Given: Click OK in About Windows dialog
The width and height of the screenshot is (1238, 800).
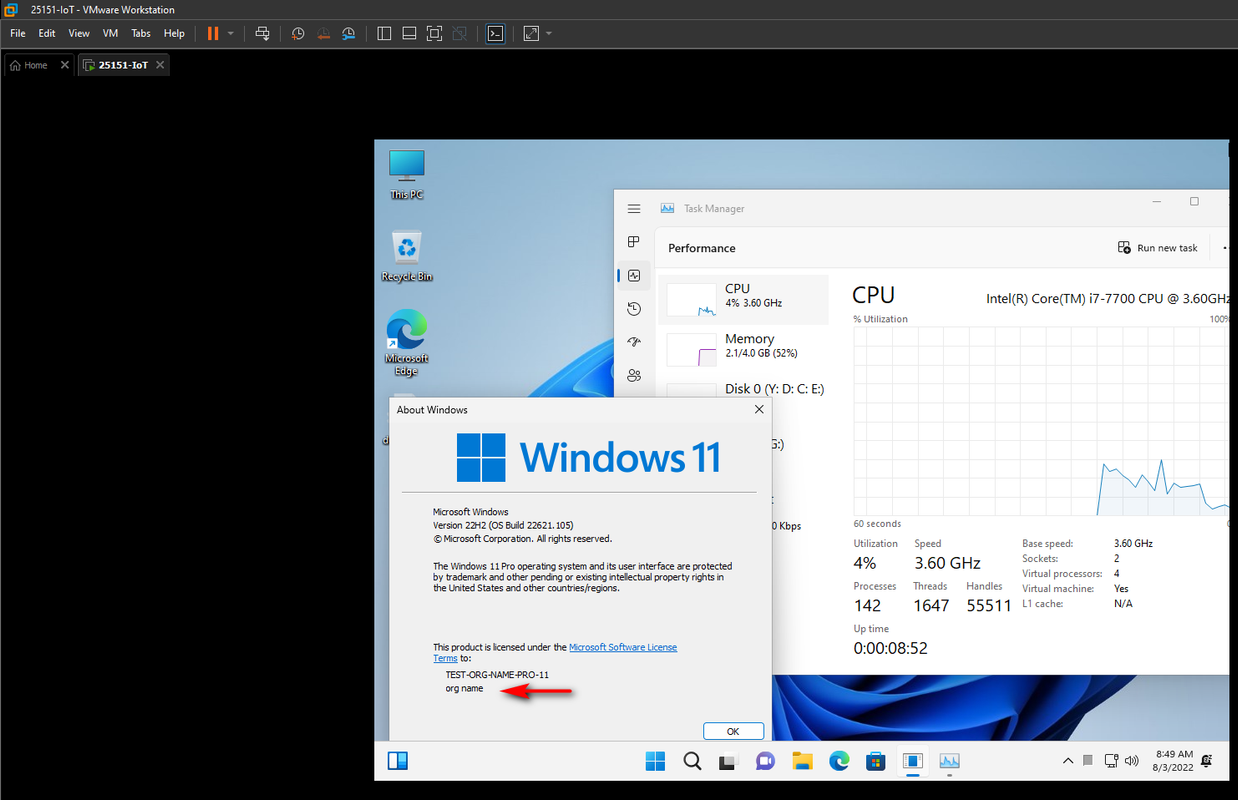Looking at the screenshot, I should click(x=734, y=731).
